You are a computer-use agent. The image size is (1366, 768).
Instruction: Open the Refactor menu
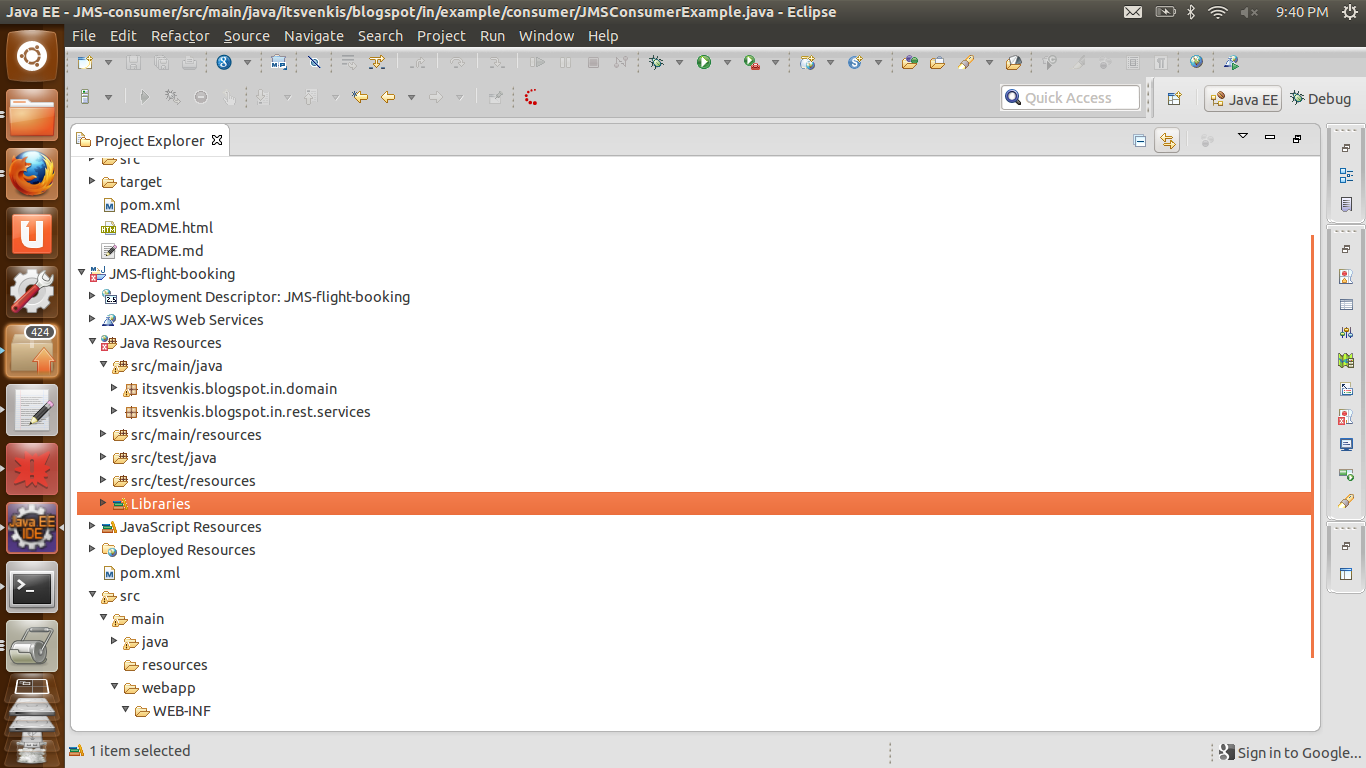(x=180, y=35)
